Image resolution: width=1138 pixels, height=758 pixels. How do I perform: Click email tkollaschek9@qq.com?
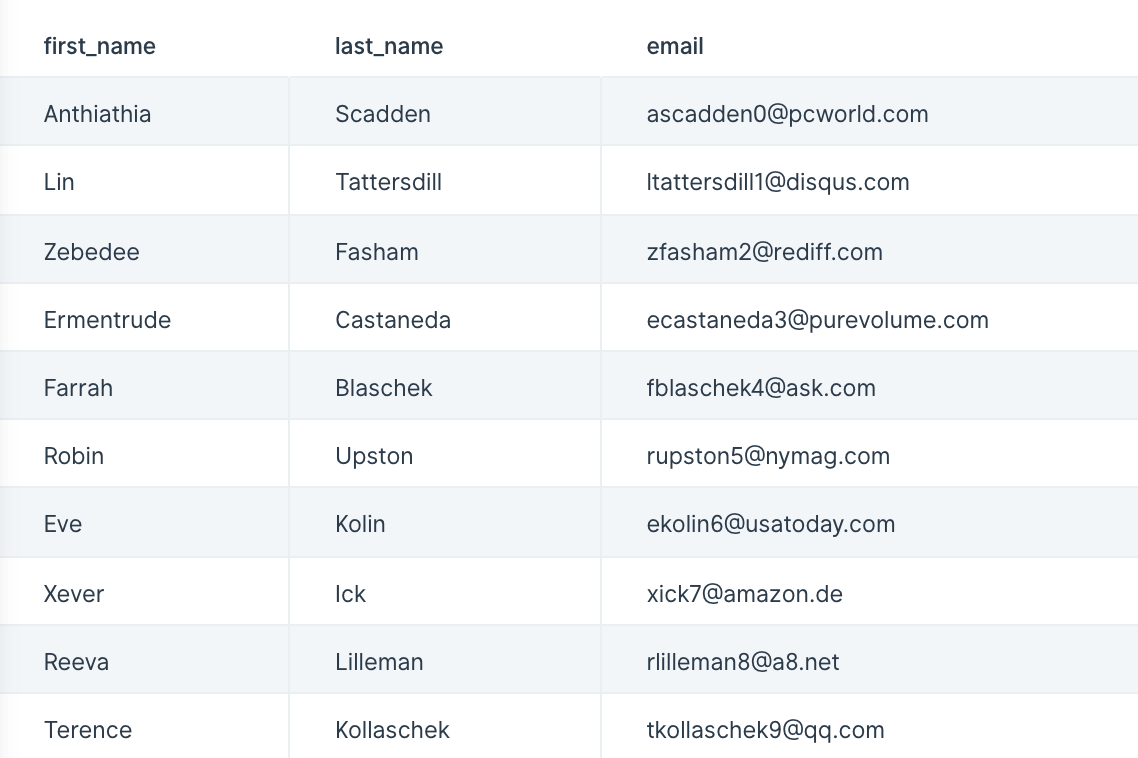click(x=766, y=730)
